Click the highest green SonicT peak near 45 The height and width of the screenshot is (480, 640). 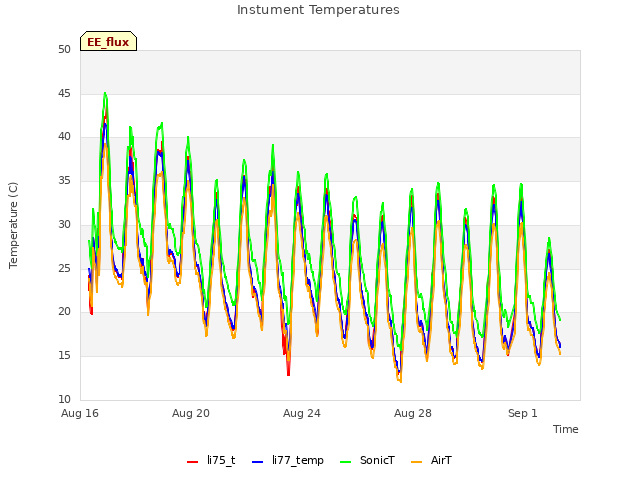coord(105,93)
